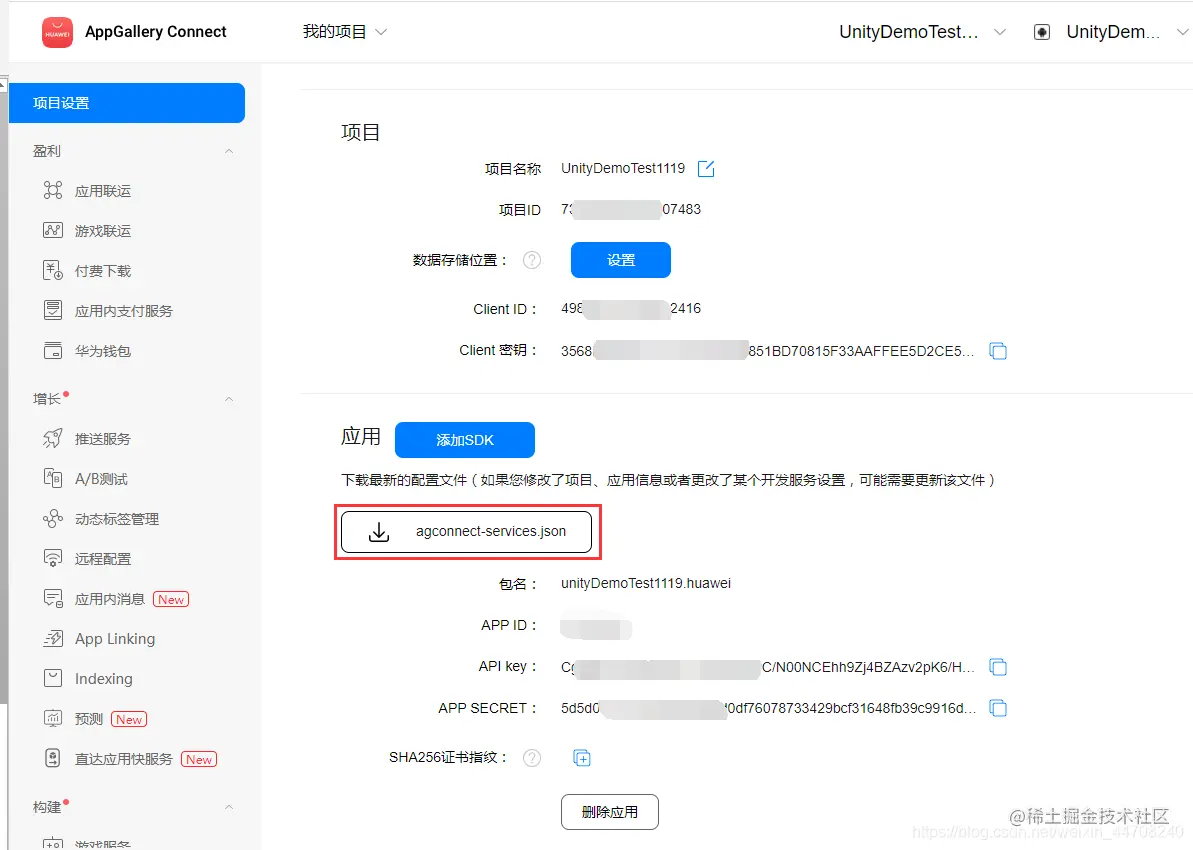Open the 数据存储位置 help tooltip

click(532, 260)
